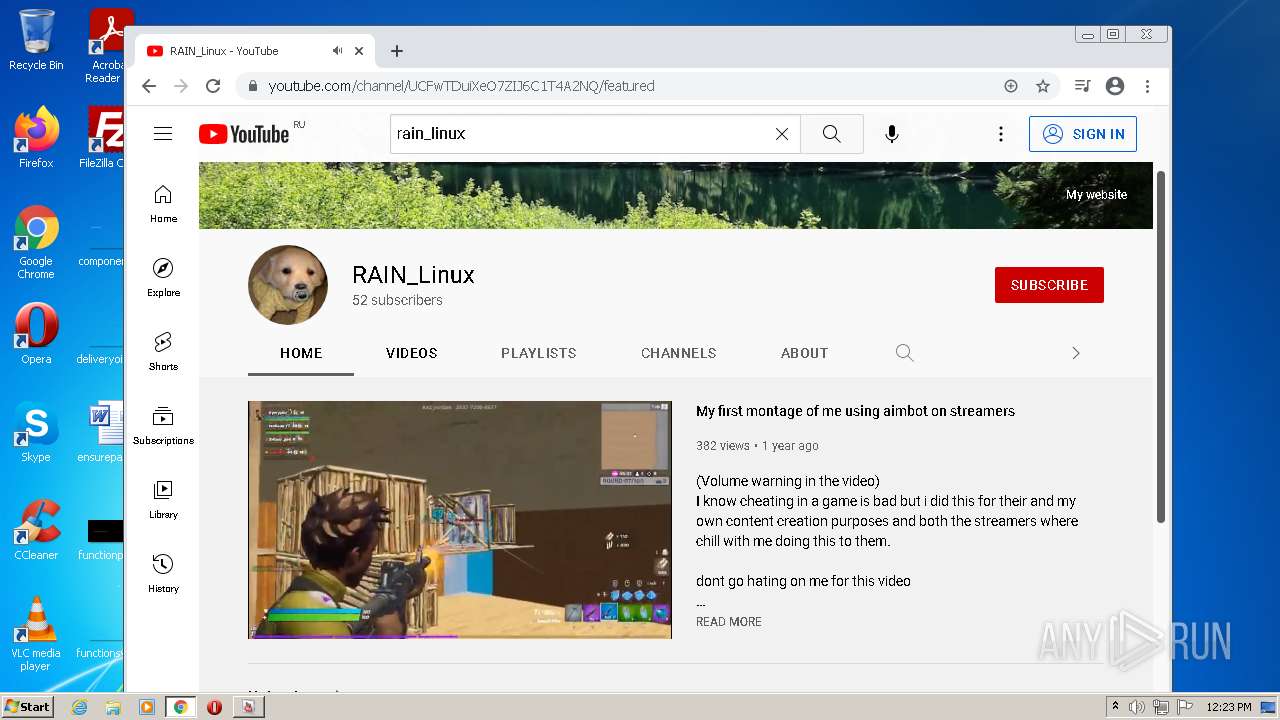Open Chrome profile account icon

tap(1115, 86)
